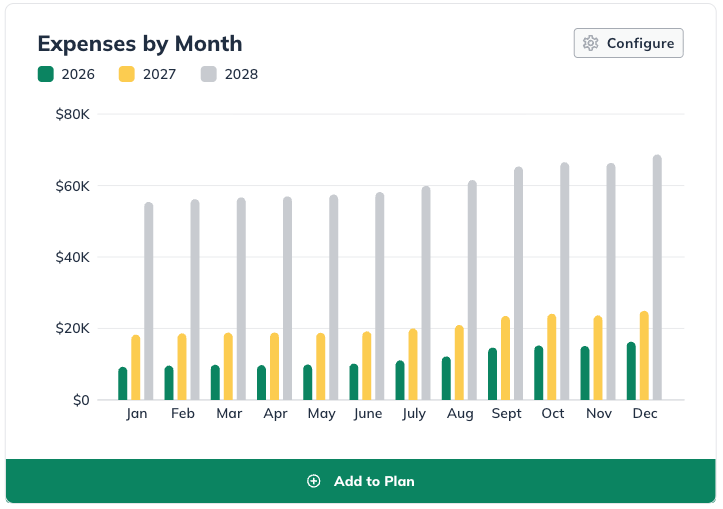Click the Dec axis label
The width and height of the screenshot is (723, 509).
(x=645, y=414)
